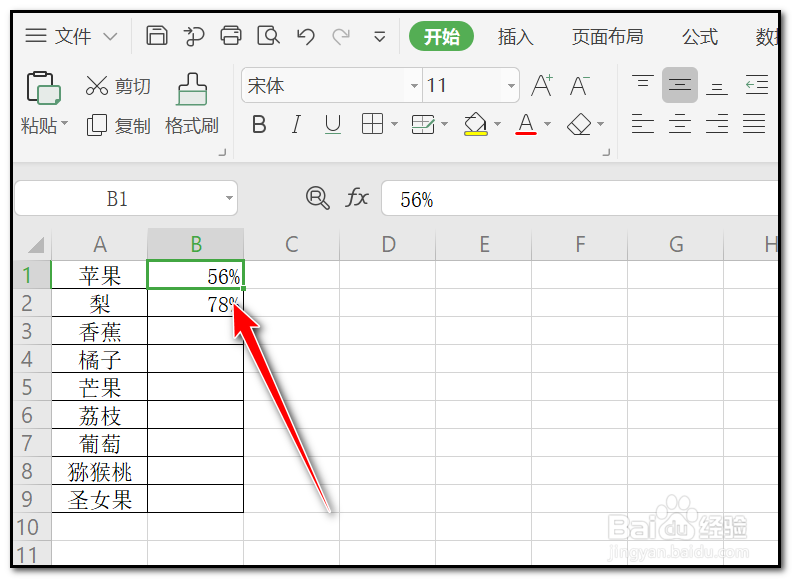Screen dimensions: 792x579
Task: Apply yellow fill color bucket
Action: point(476,124)
